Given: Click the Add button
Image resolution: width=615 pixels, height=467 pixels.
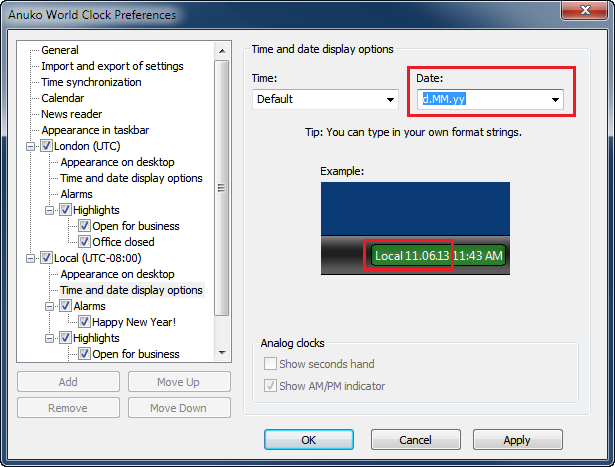Looking at the screenshot, I should [68, 382].
